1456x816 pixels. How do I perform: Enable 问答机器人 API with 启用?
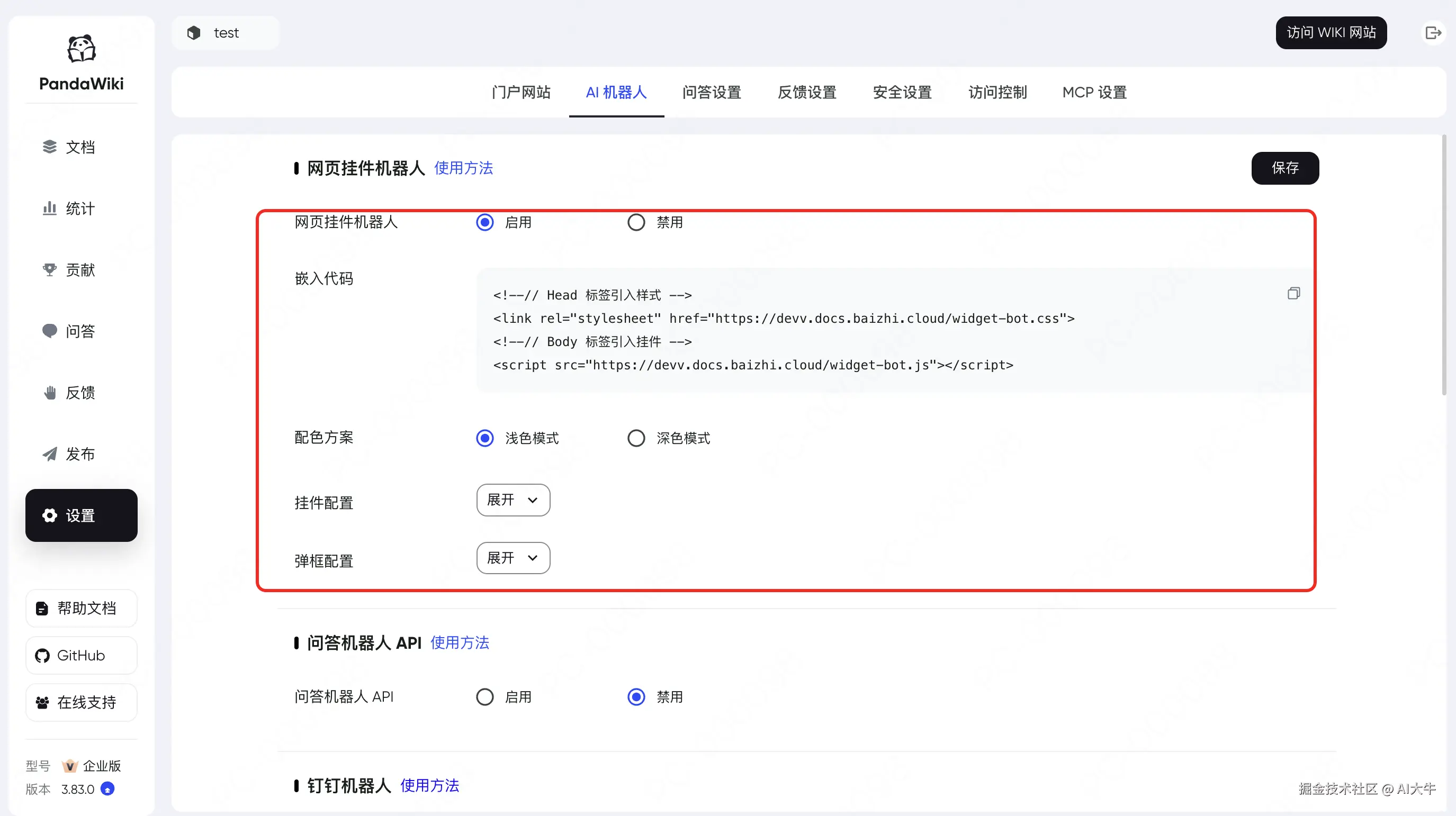point(484,697)
